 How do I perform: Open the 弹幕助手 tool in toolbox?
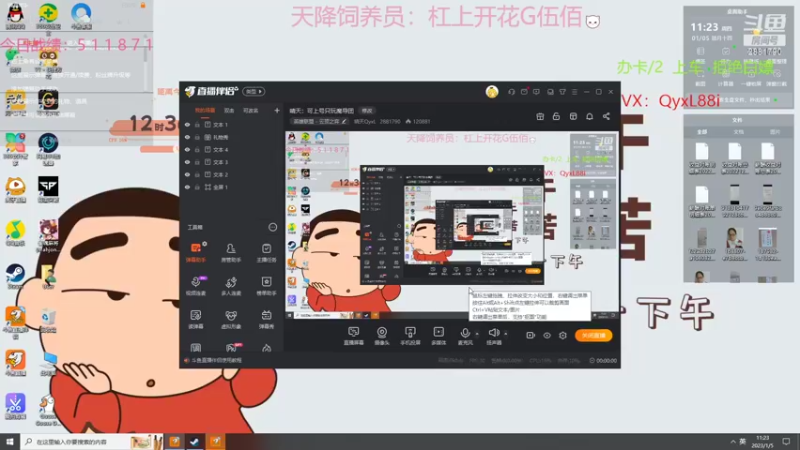point(195,253)
